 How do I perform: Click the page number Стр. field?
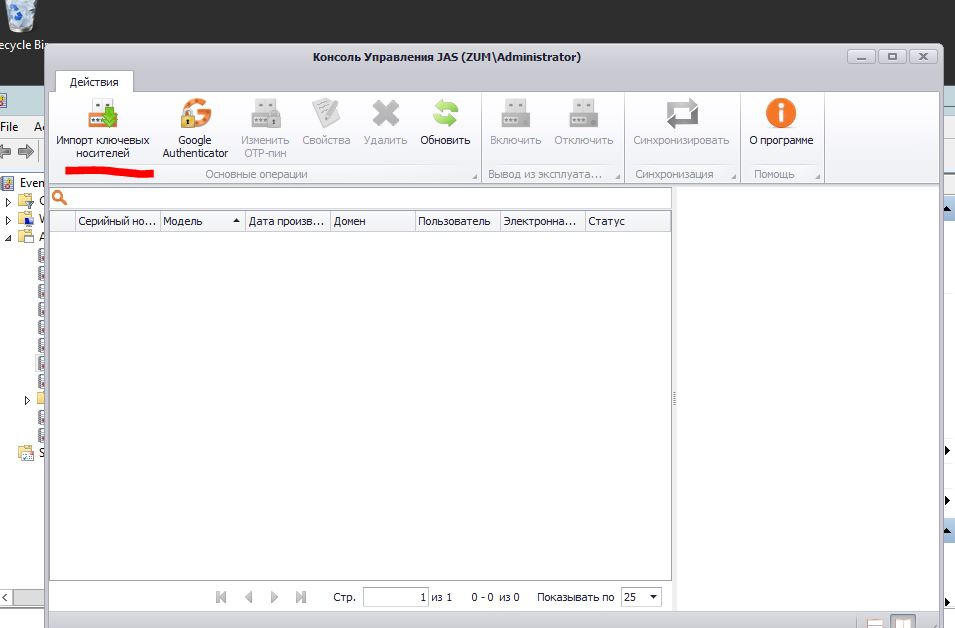(396, 597)
